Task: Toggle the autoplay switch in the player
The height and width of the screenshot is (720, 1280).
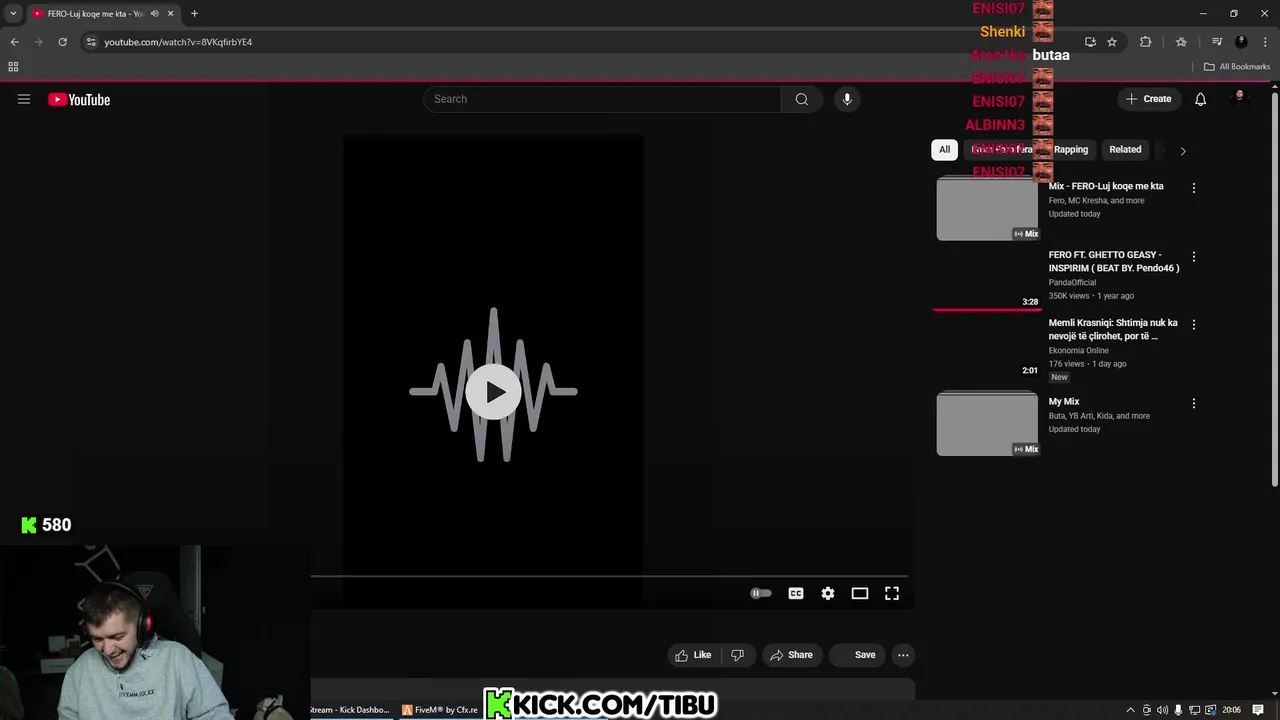Action: [x=761, y=593]
